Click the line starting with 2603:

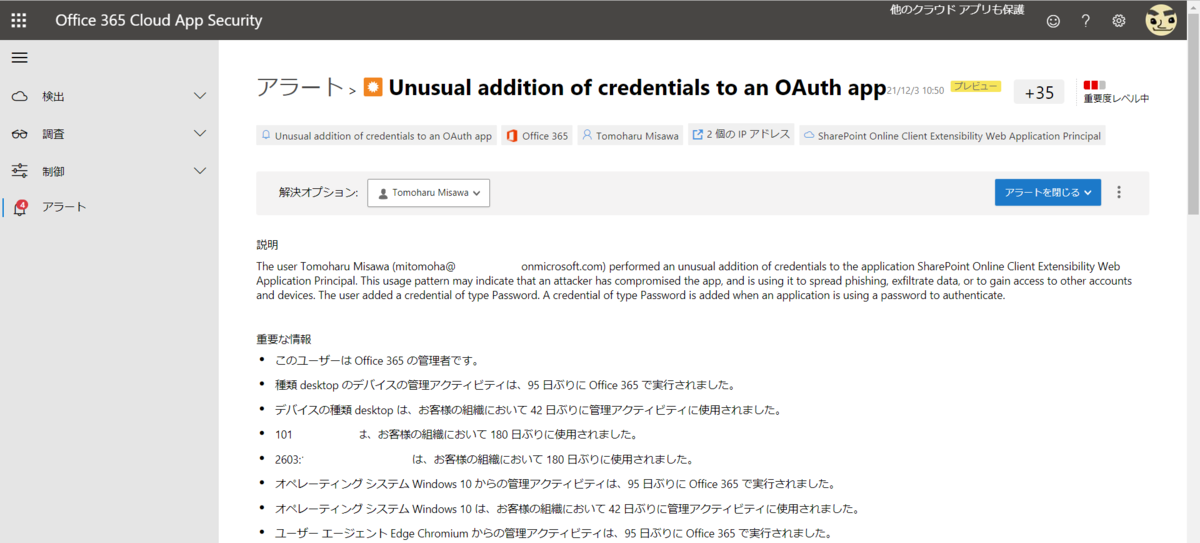[484, 459]
